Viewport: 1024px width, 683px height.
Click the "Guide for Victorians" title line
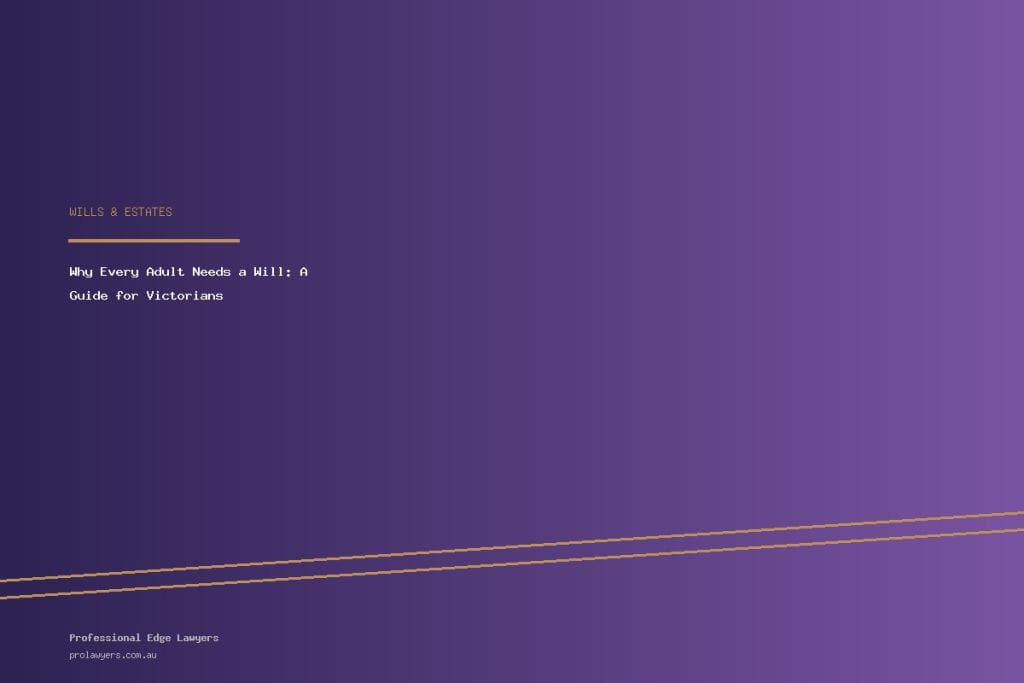coord(146,296)
